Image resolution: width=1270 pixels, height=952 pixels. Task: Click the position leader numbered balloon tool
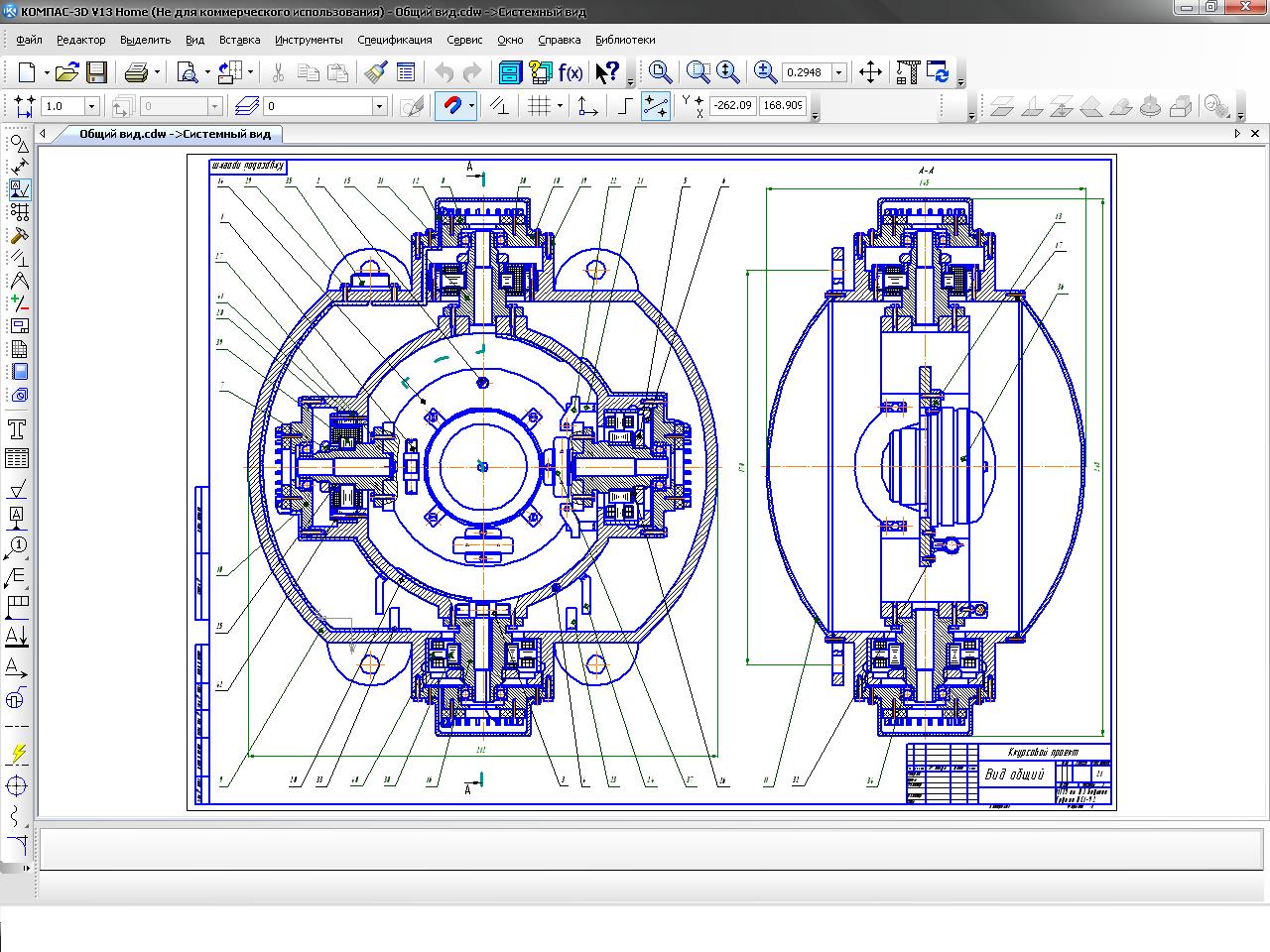tap(18, 546)
